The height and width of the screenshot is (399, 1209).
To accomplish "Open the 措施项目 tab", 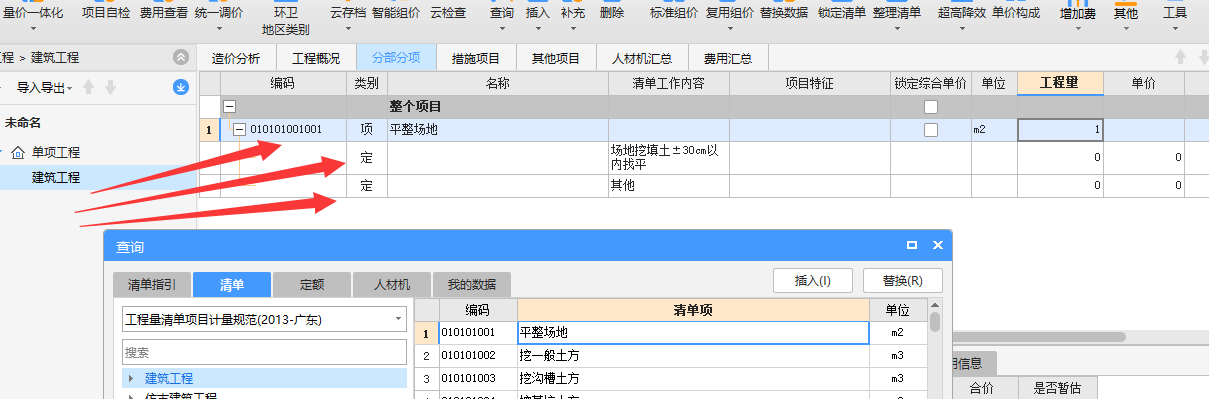I will click(476, 58).
